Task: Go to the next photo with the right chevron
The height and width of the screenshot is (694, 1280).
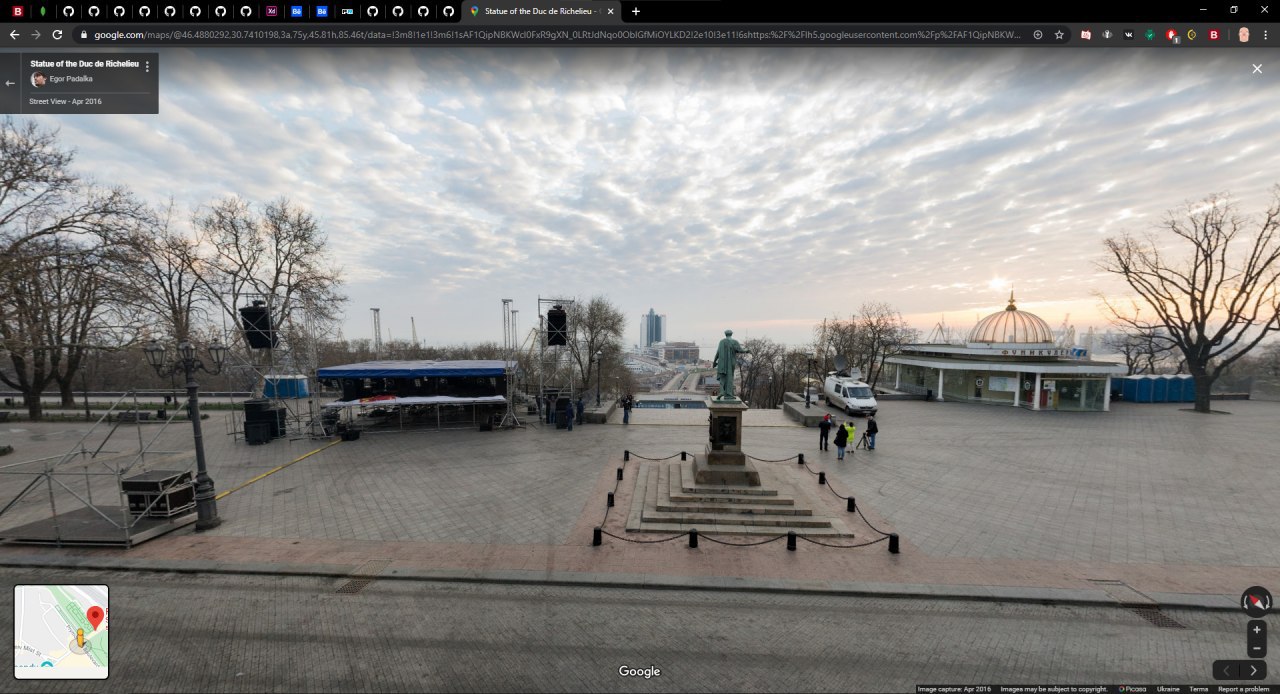Action: pos(1253,670)
